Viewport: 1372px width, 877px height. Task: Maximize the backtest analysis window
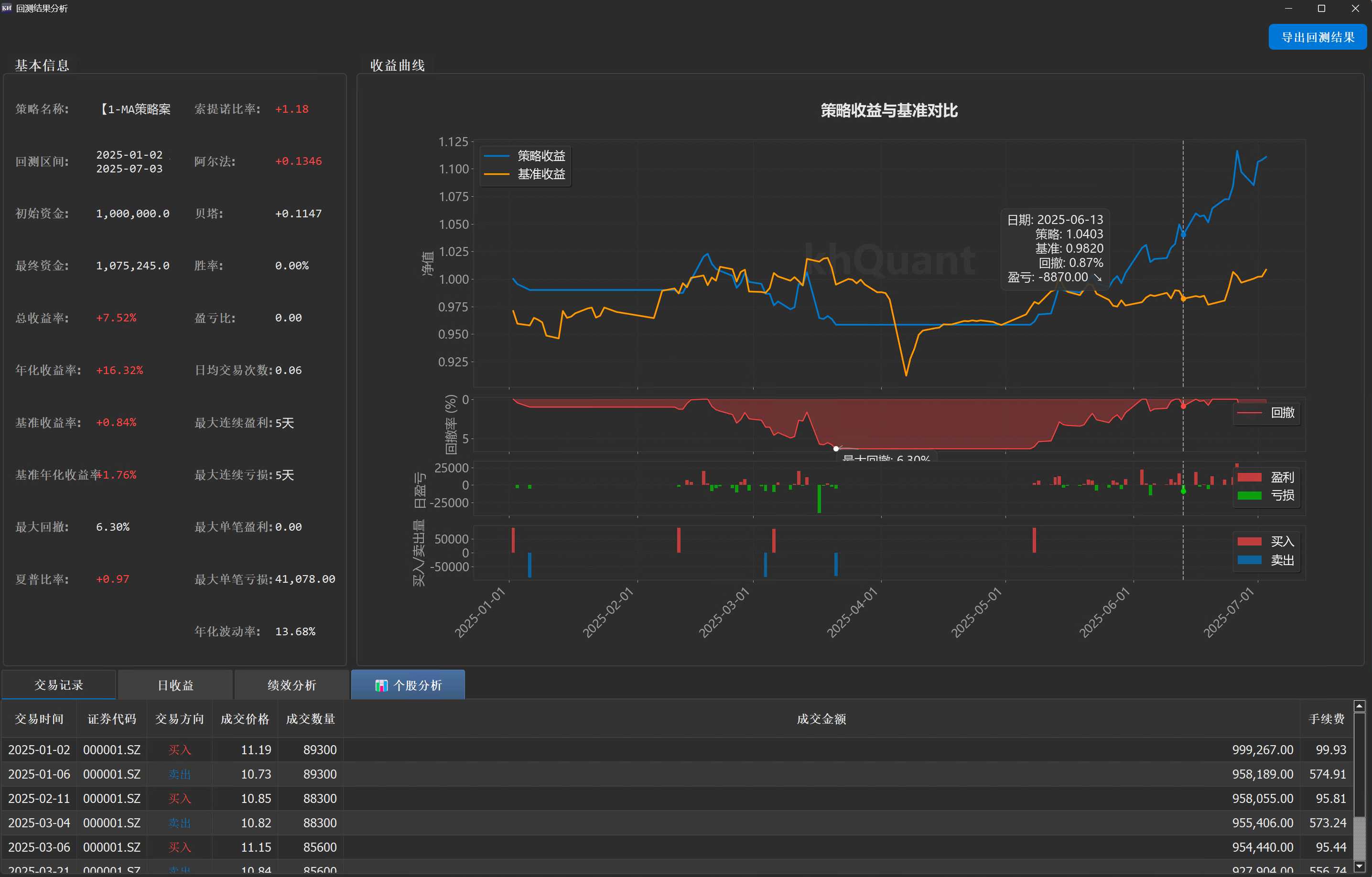tap(1321, 9)
